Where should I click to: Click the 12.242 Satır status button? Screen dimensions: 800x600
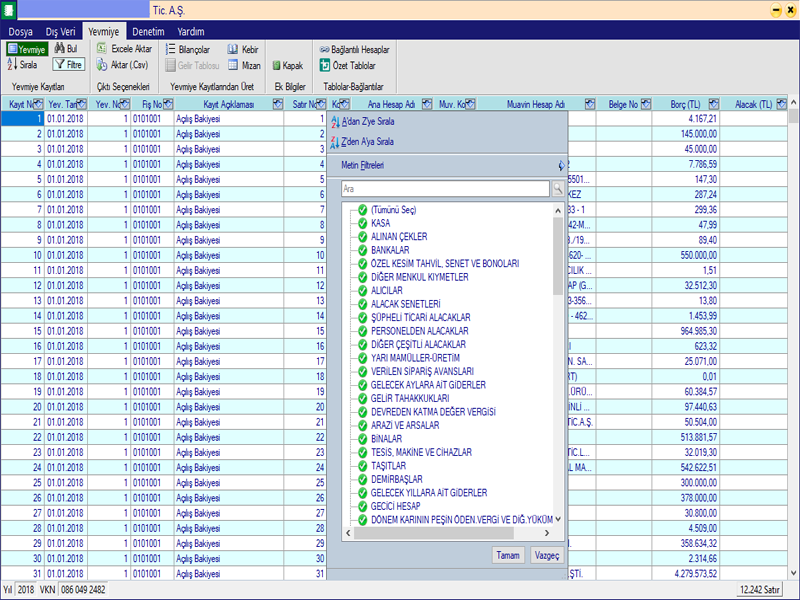click(x=760, y=589)
